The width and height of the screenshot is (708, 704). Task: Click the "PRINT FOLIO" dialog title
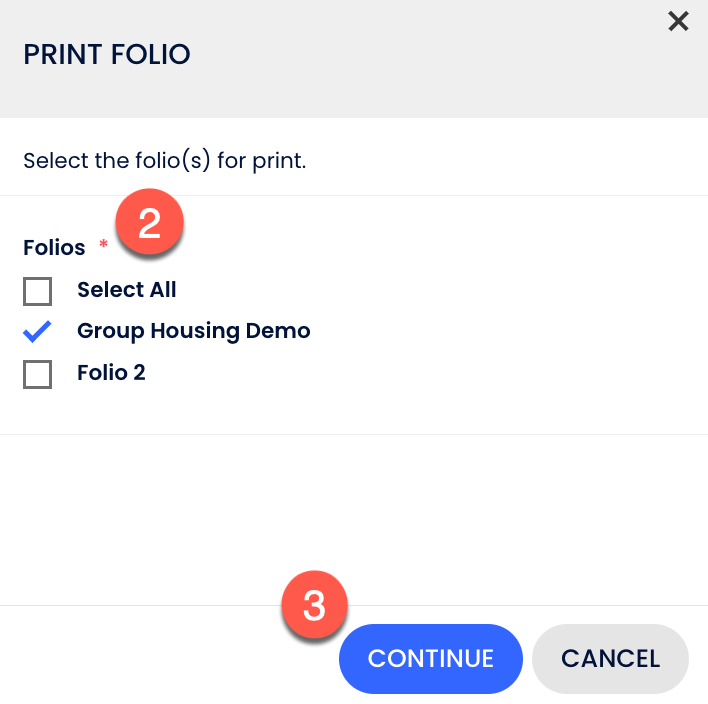click(106, 54)
